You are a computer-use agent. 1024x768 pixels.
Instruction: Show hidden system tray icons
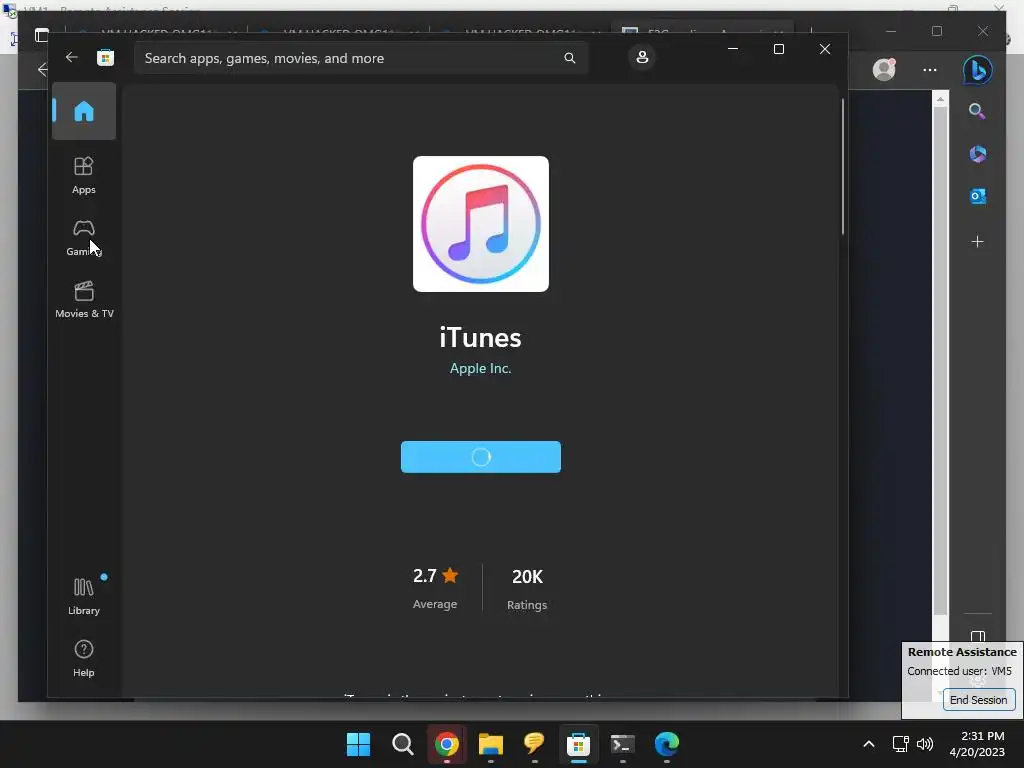click(x=869, y=744)
